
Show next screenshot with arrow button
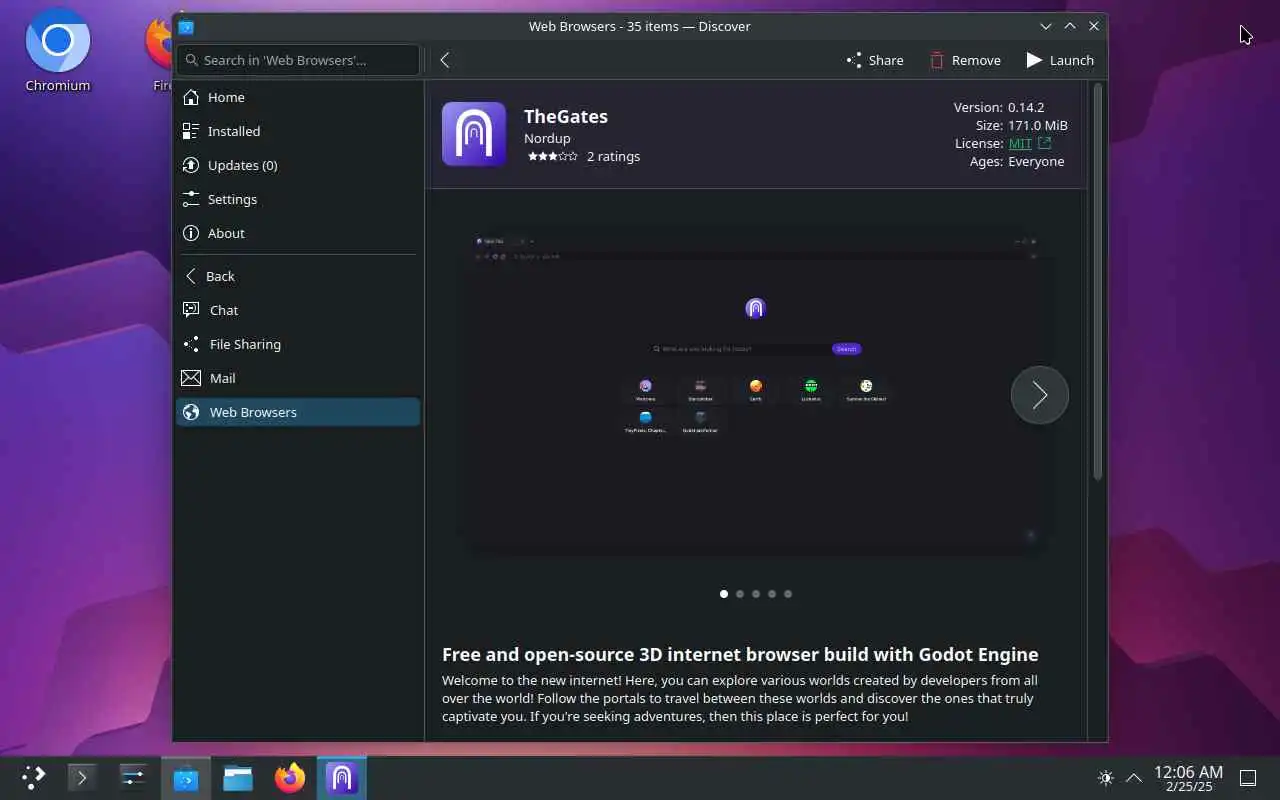coord(1040,395)
